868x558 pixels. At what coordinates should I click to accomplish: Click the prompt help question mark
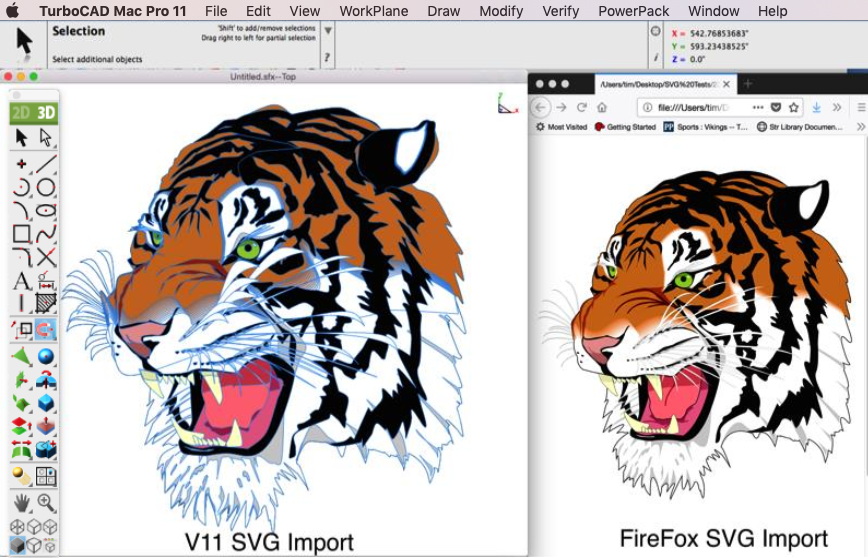click(x=327, y=58)
